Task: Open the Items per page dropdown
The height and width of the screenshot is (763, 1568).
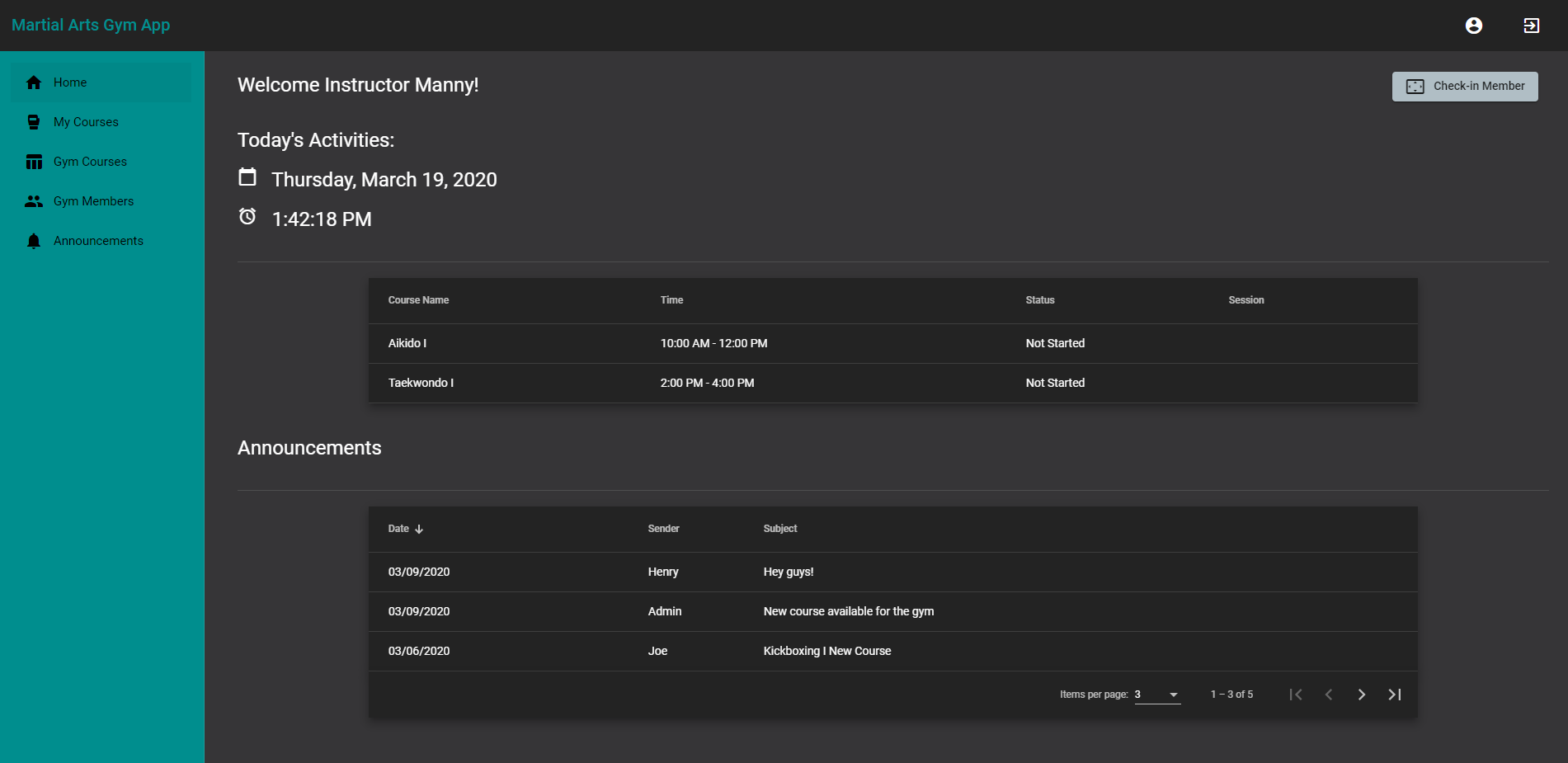Action: [1157, 695]
